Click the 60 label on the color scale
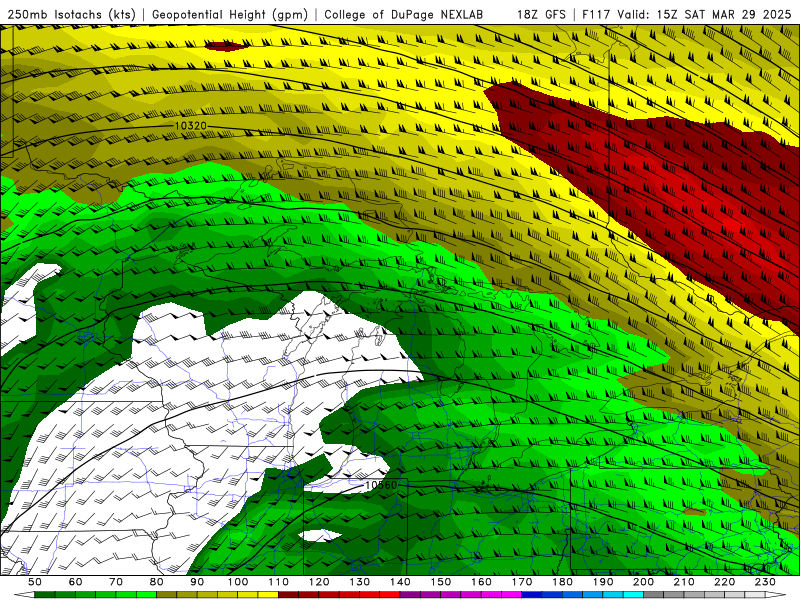The height and width of the screenshot is (600, 800). (75, 582)
